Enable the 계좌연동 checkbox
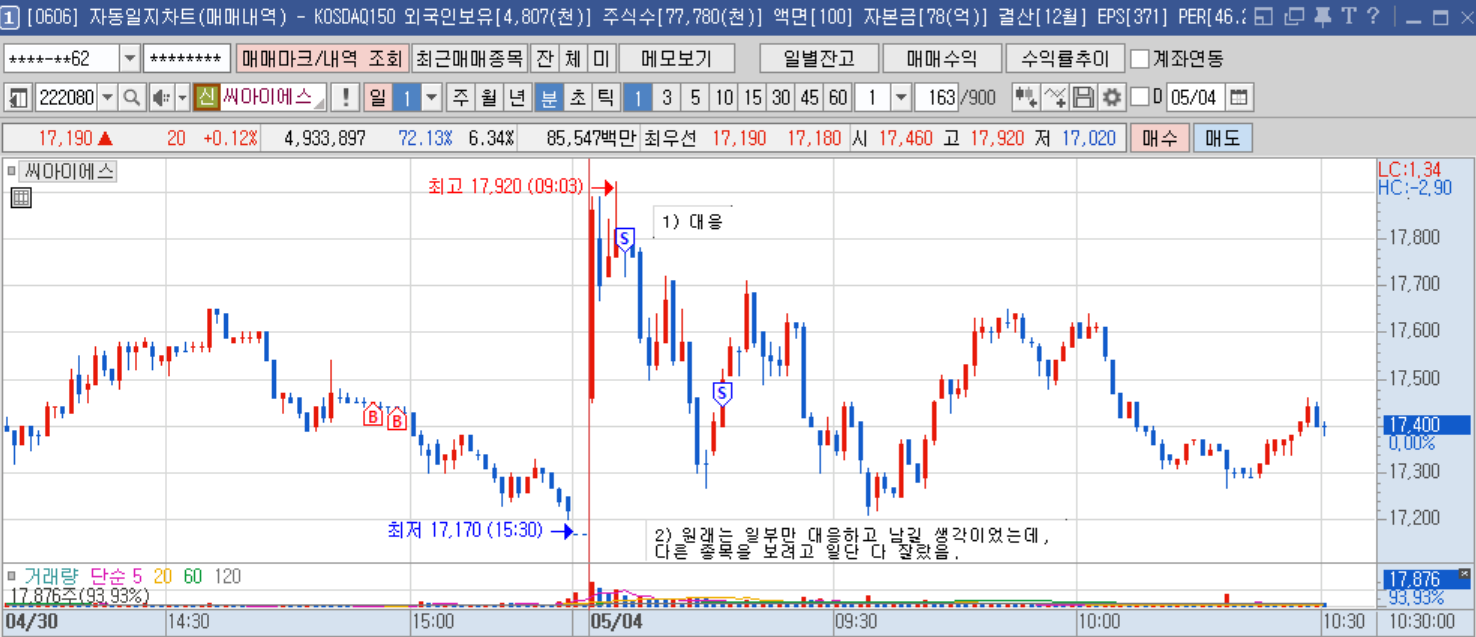1476x637 pixels. 1139,59
